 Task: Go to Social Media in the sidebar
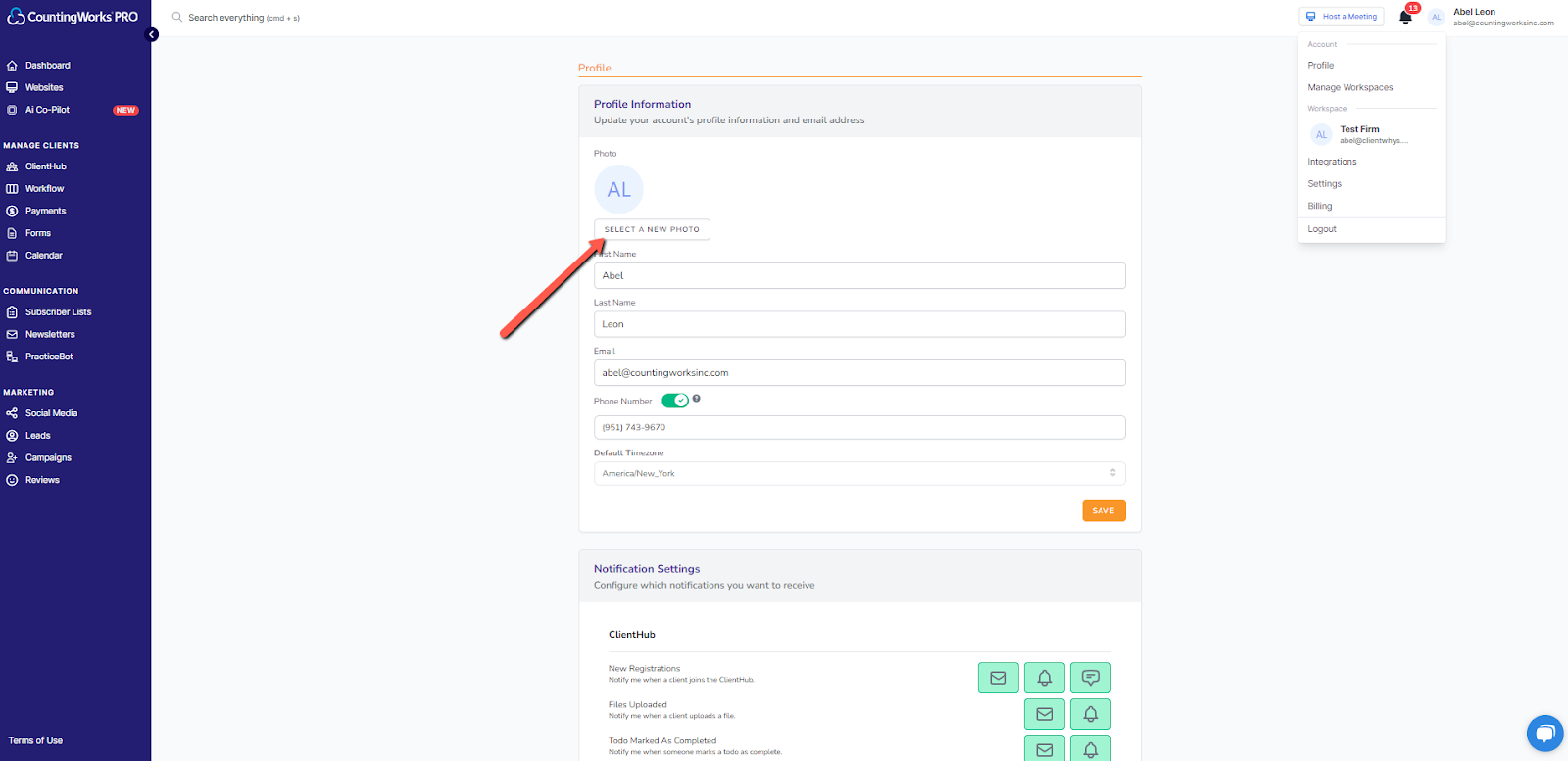click(x=51, y=413)
